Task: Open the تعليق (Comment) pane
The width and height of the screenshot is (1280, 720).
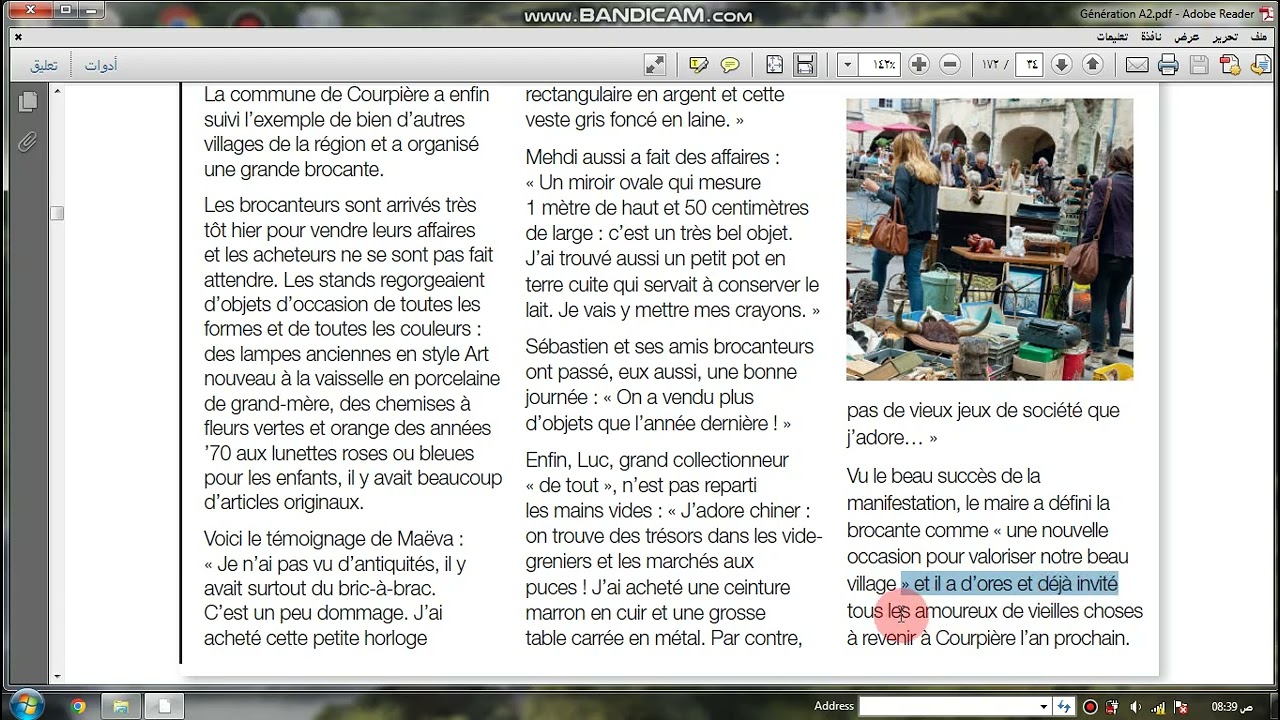Action: click(44, 65)
